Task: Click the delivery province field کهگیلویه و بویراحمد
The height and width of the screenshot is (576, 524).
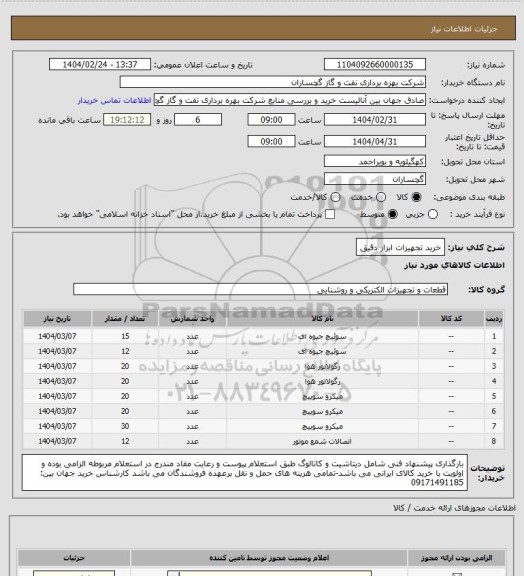Action: click(x=375, y=161)
